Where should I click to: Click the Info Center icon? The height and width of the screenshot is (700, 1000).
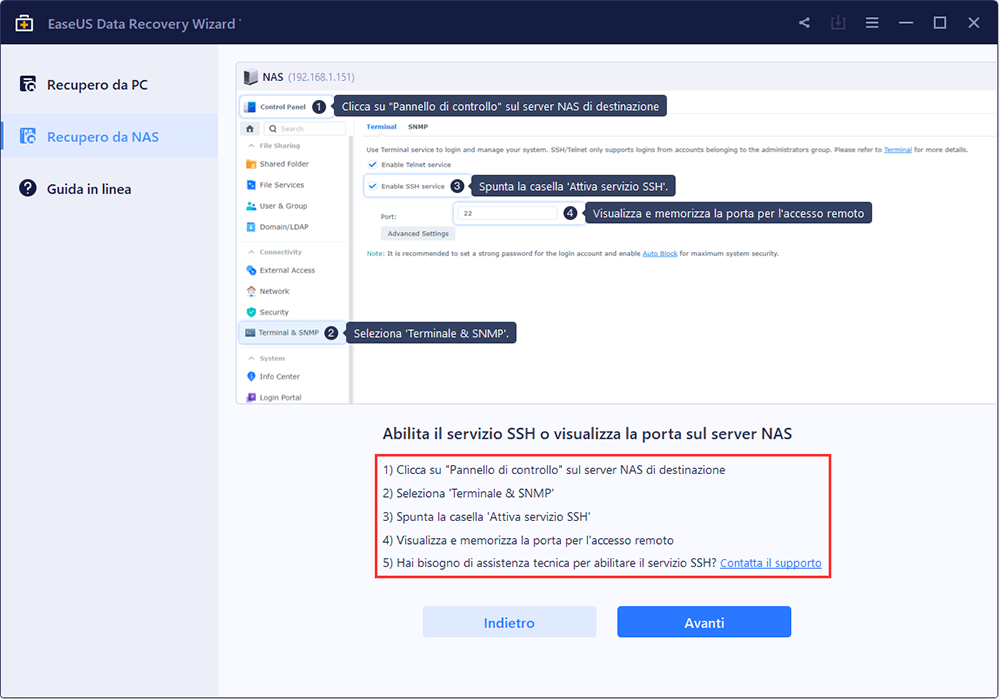pyautogui.click(x=251, y=377)
